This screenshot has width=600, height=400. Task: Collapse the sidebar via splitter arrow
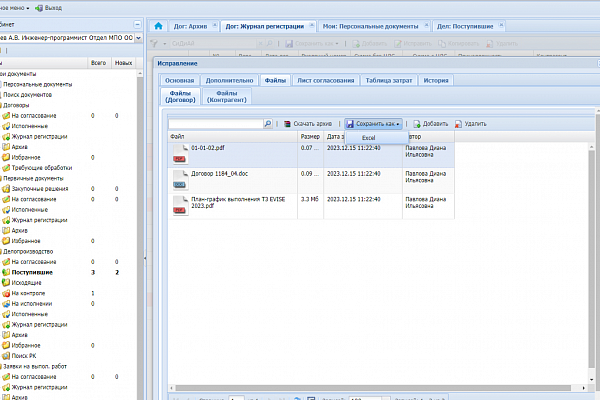pos(145,258)
